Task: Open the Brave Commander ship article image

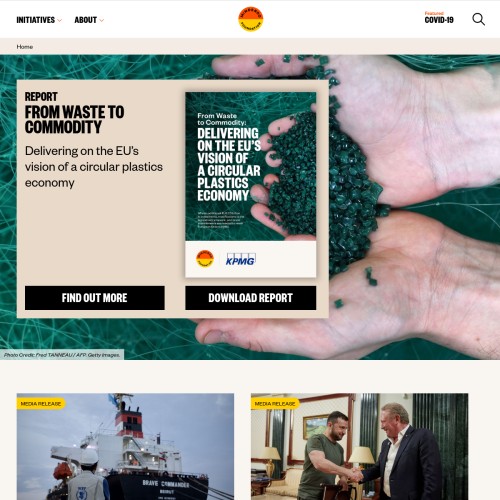Action: pos(125,447)
